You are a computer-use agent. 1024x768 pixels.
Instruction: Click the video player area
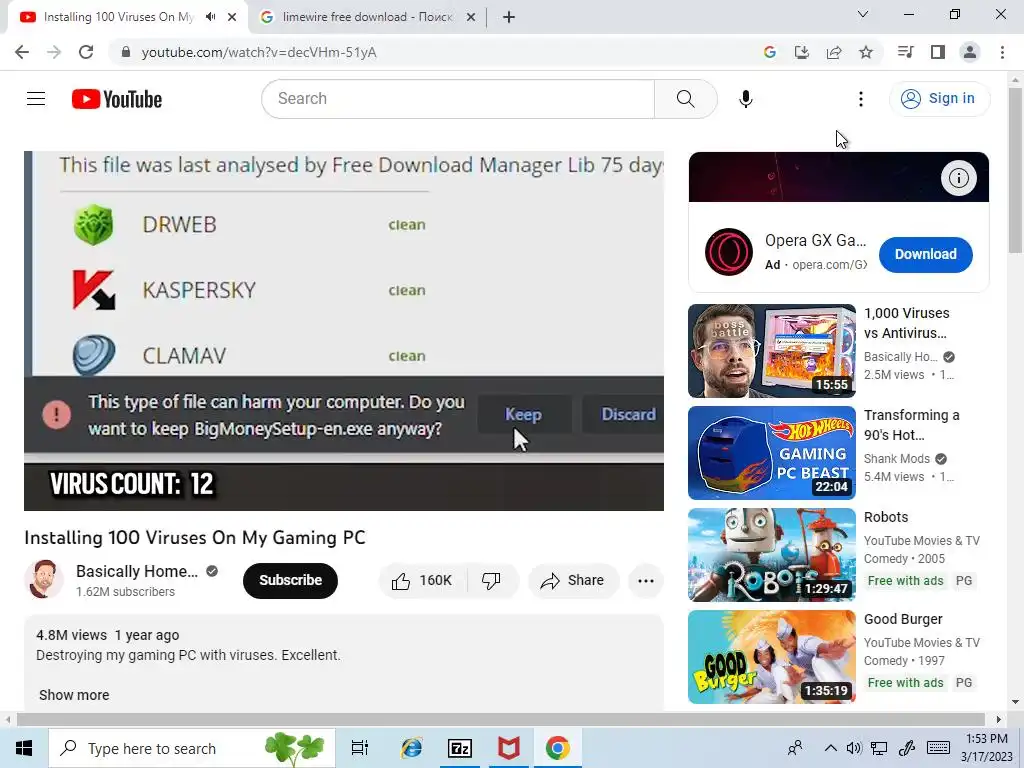click(x=344, y=331)
